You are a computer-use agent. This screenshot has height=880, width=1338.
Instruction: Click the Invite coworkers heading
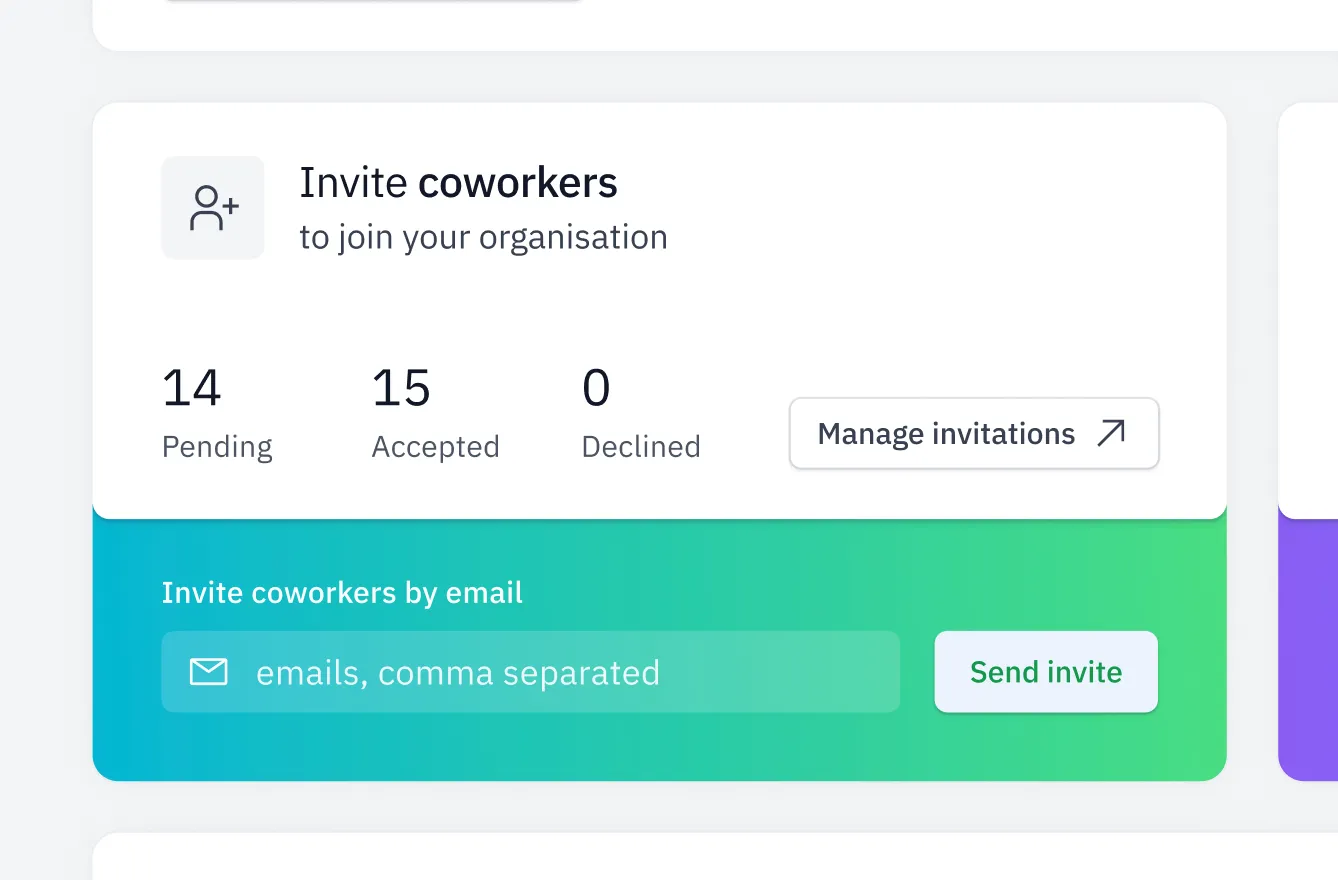coord(459,183)
